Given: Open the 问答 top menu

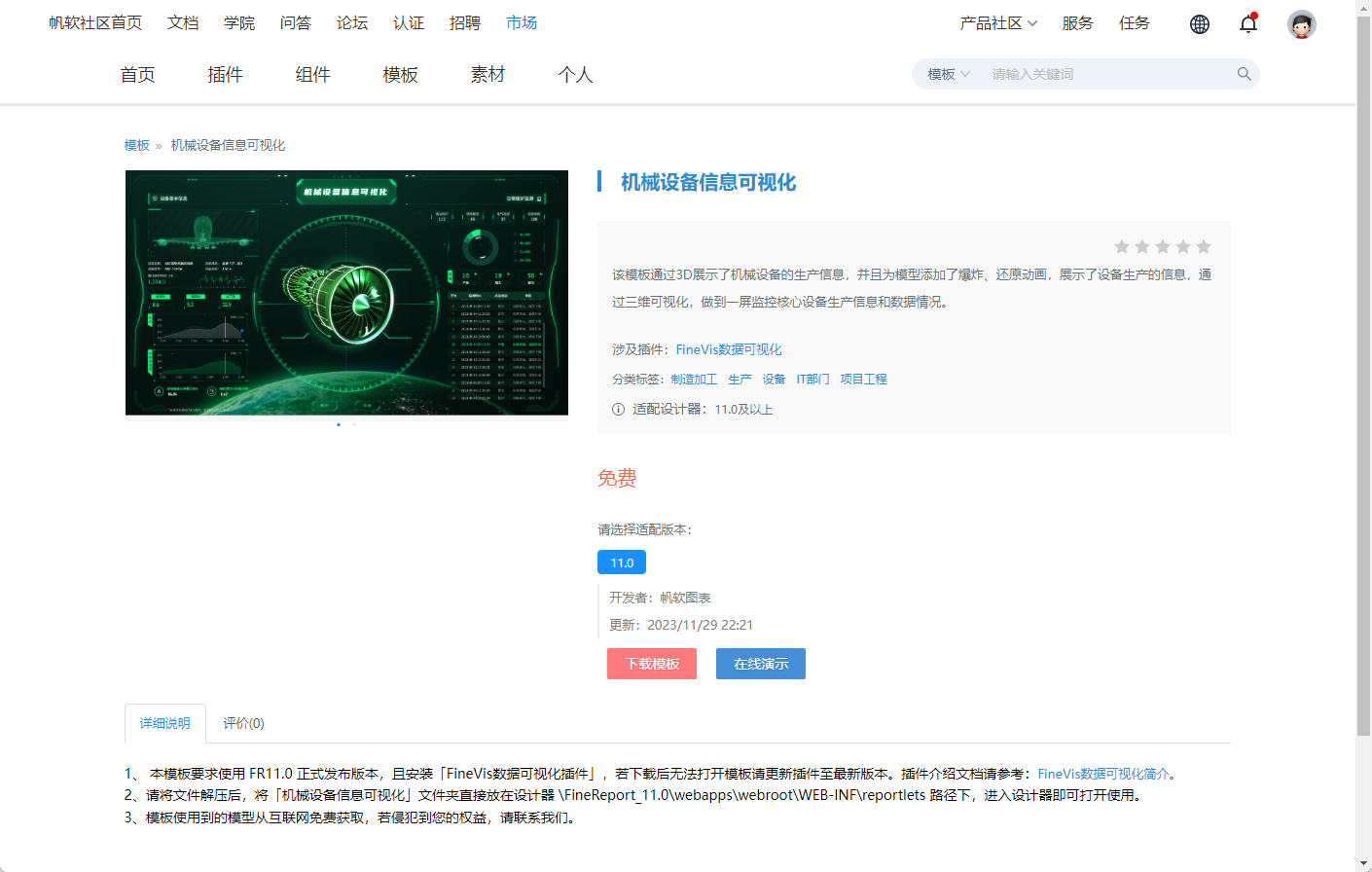Looking at the screenshot, I should click(296, 23).
